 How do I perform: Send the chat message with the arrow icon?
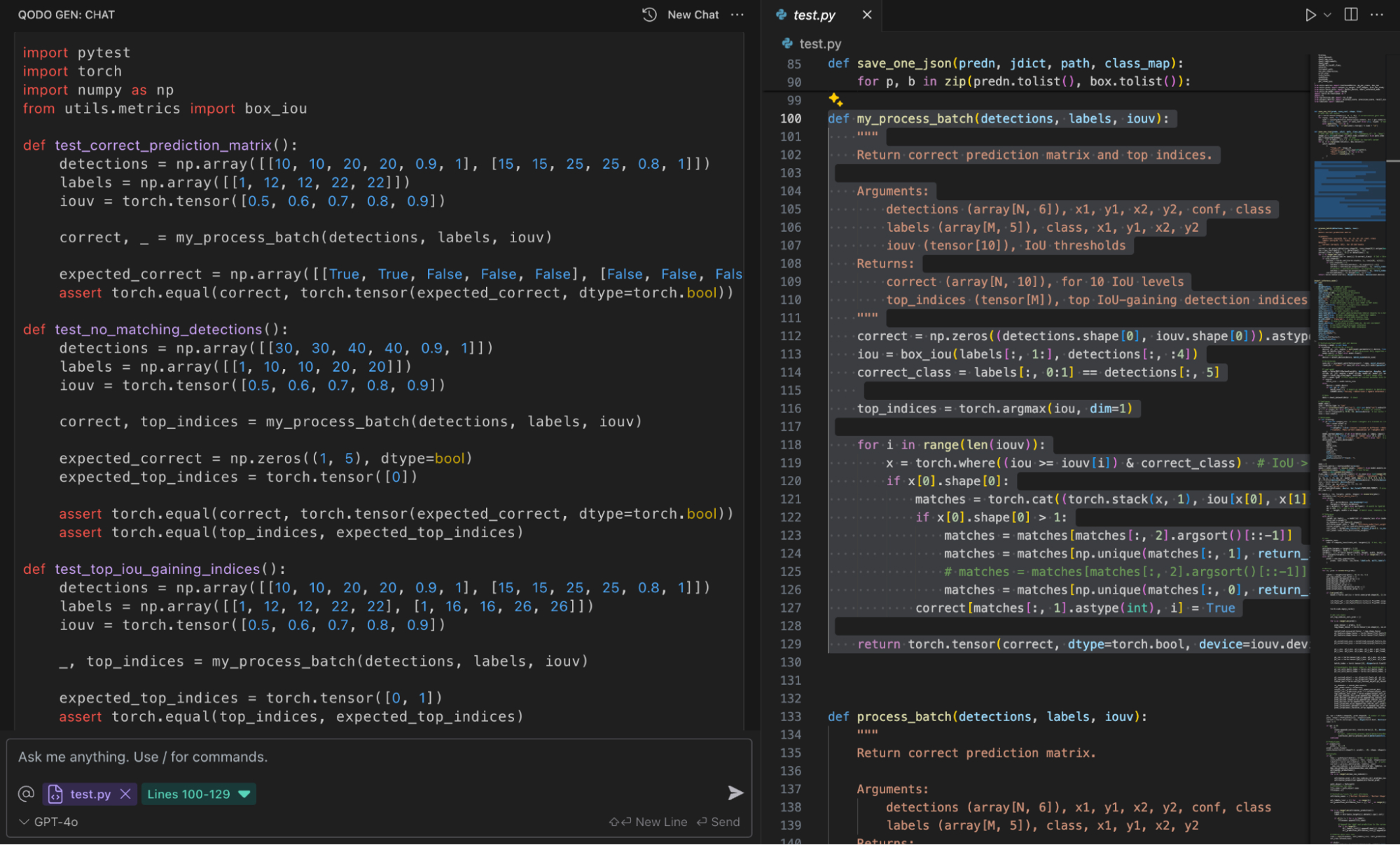[735, 793]
